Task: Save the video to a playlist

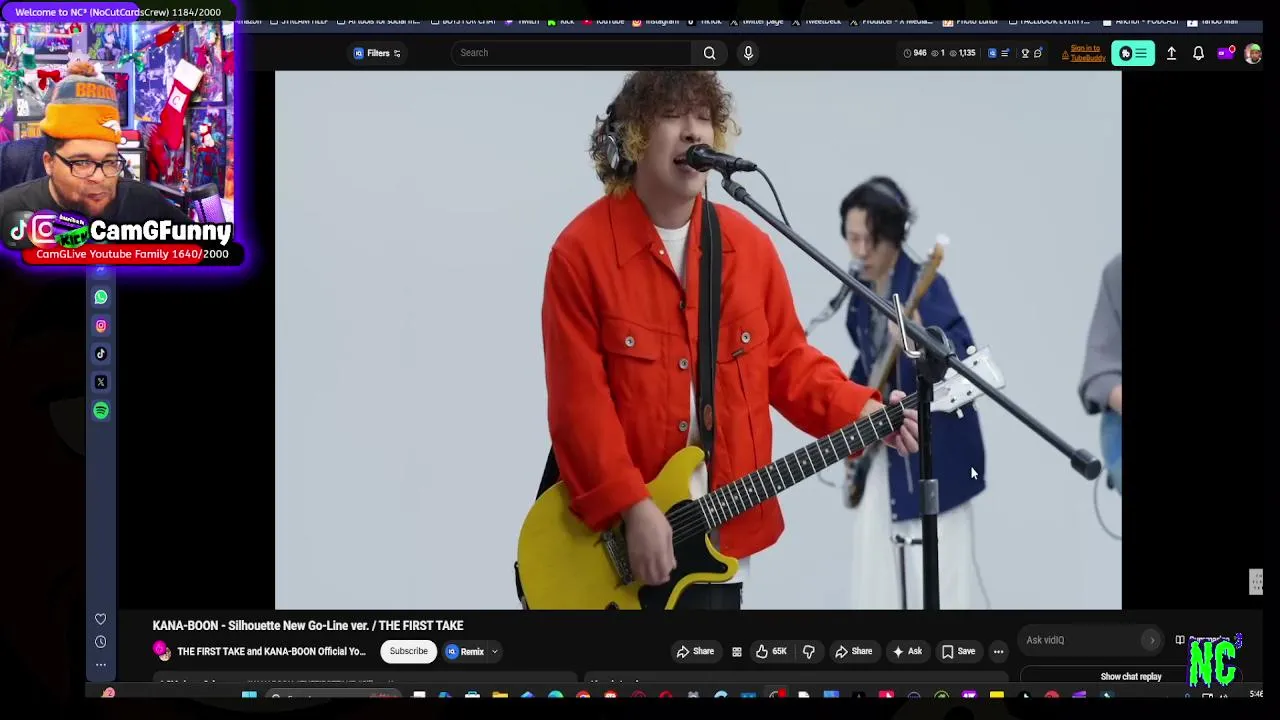Action: point(958,652)
